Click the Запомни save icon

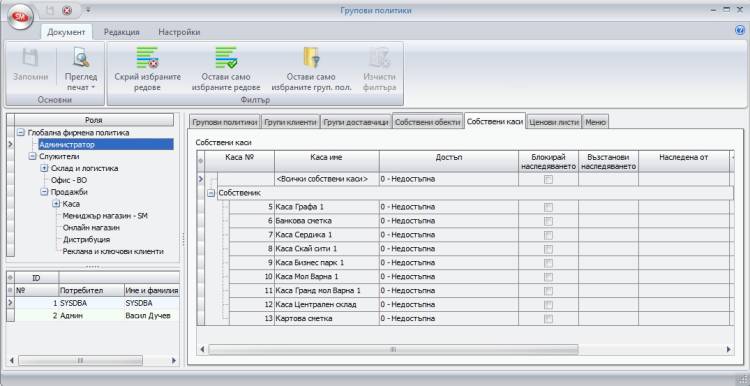tap(31, 58)
